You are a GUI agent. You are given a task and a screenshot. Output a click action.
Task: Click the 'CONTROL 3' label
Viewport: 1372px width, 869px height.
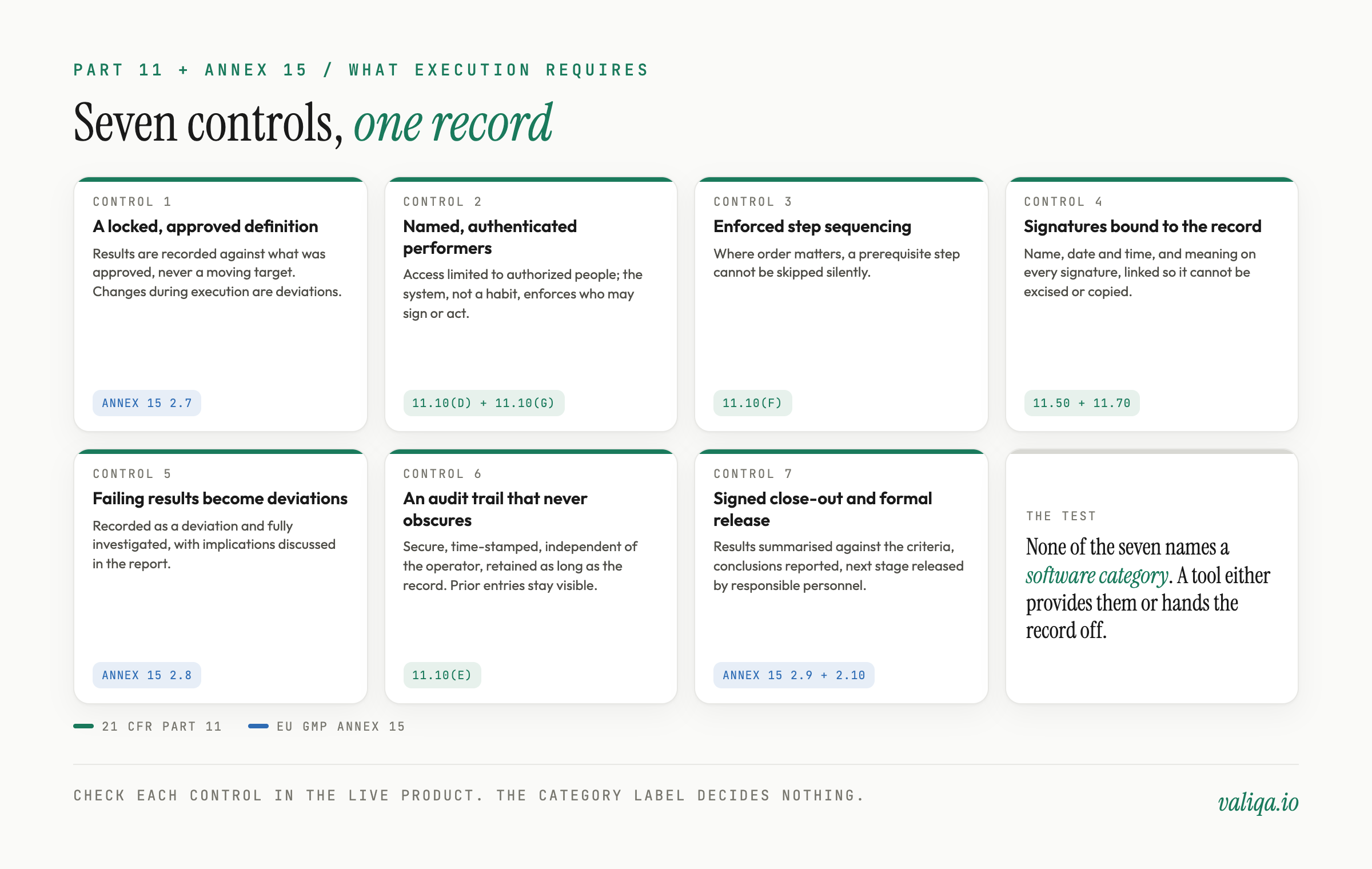(753, 202)
